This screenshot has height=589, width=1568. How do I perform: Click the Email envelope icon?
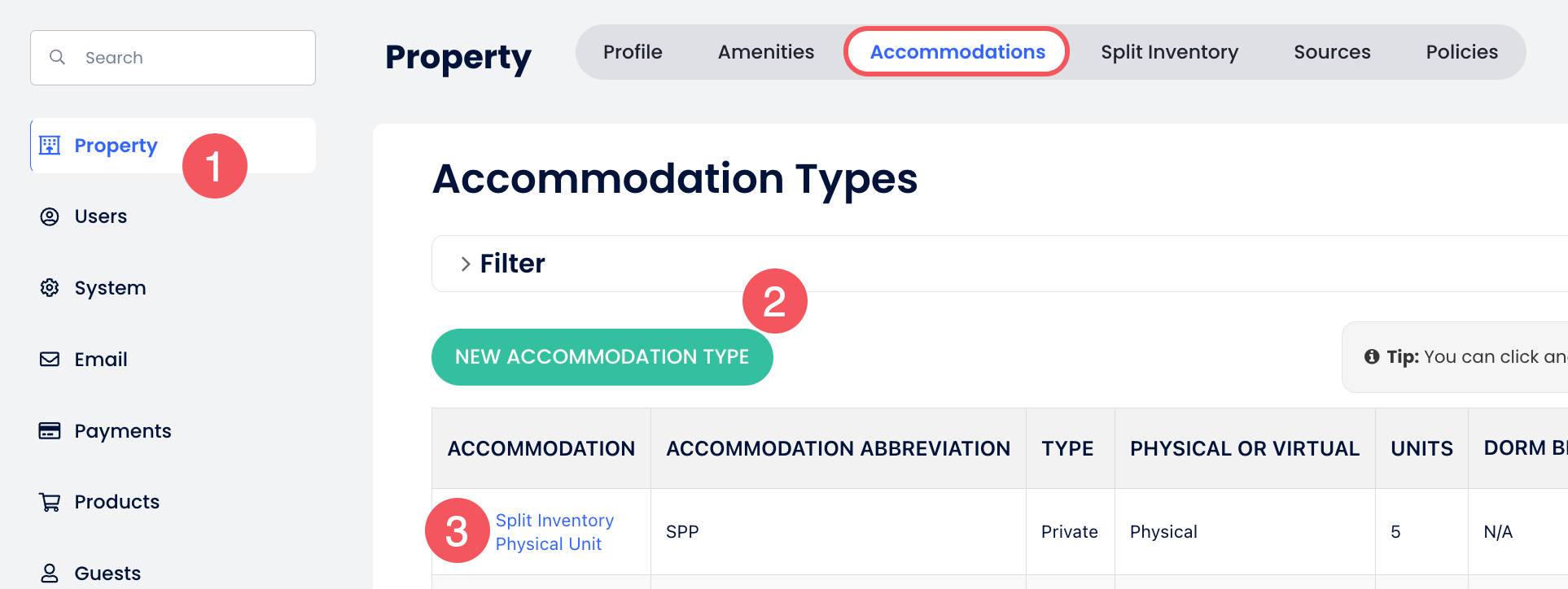(50, 360)
